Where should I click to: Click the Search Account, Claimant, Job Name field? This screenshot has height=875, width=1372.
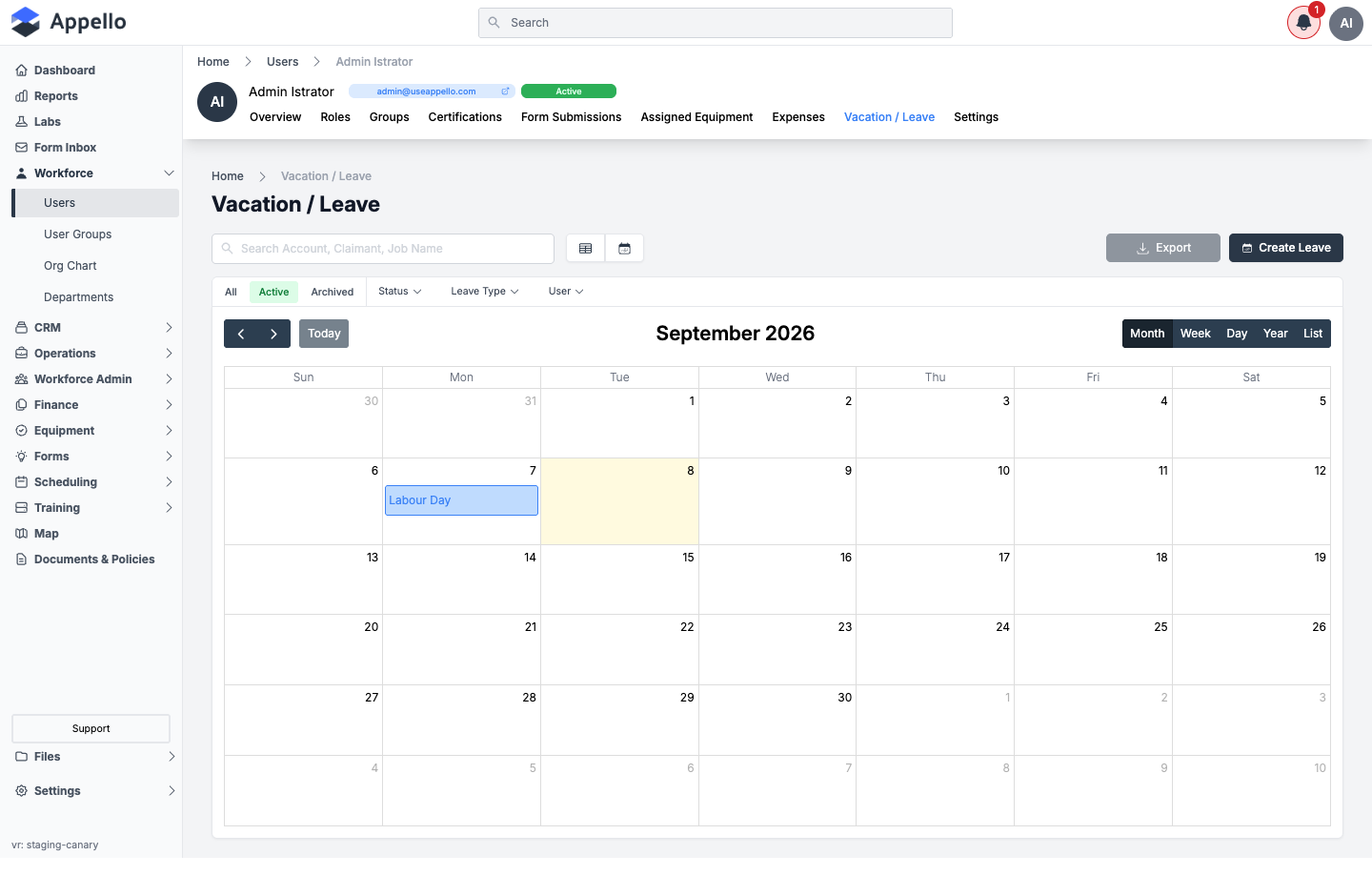point(383,249)
